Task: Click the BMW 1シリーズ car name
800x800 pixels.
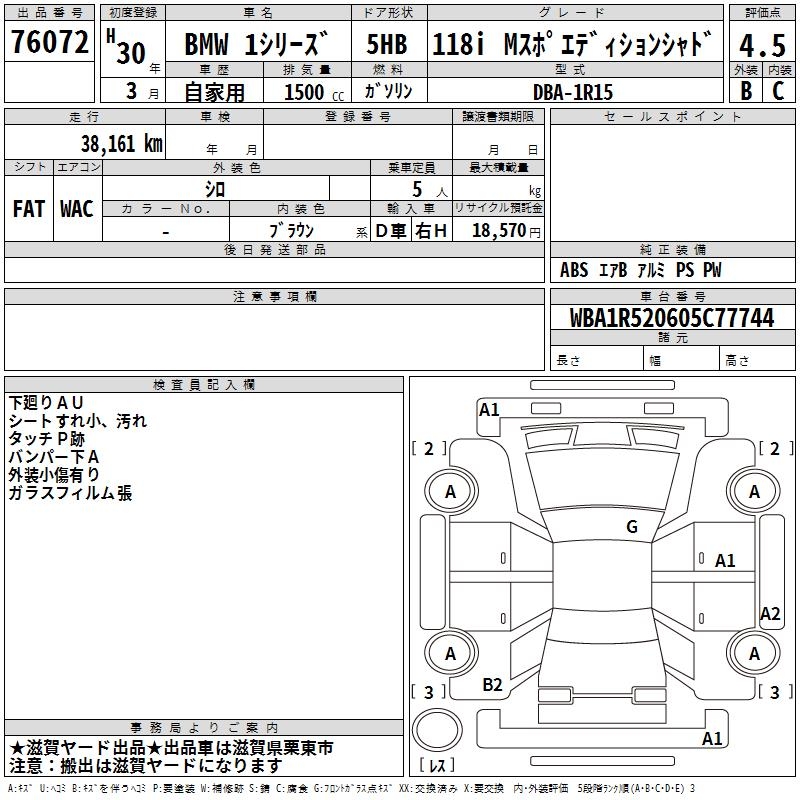Action: click(x=256, y=46)
